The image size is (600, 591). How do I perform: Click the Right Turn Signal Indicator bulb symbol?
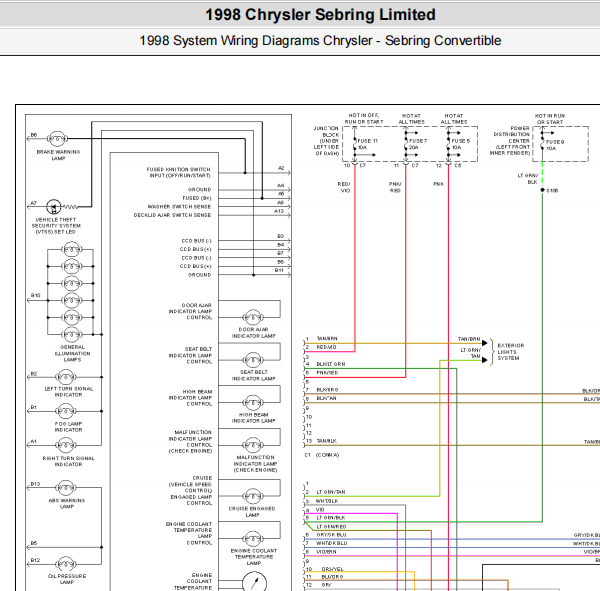pyautogui.click(x=65, y=445)
